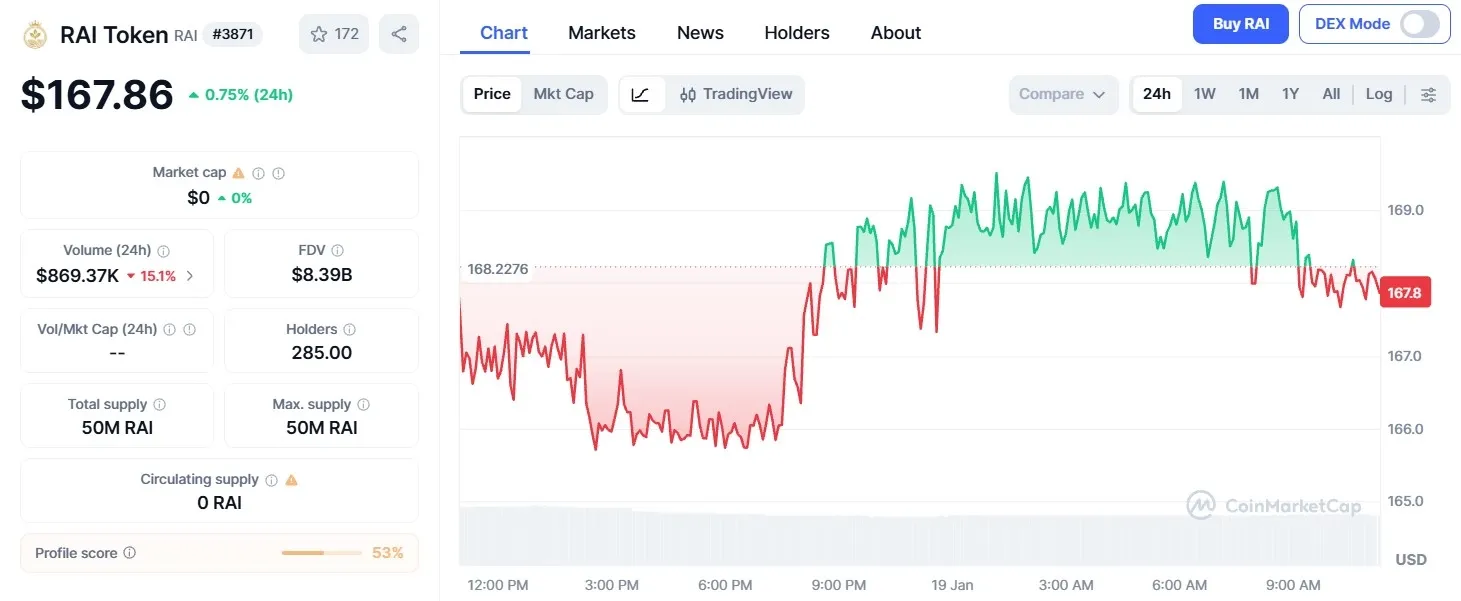Click the Buy RAI button

1240,23
